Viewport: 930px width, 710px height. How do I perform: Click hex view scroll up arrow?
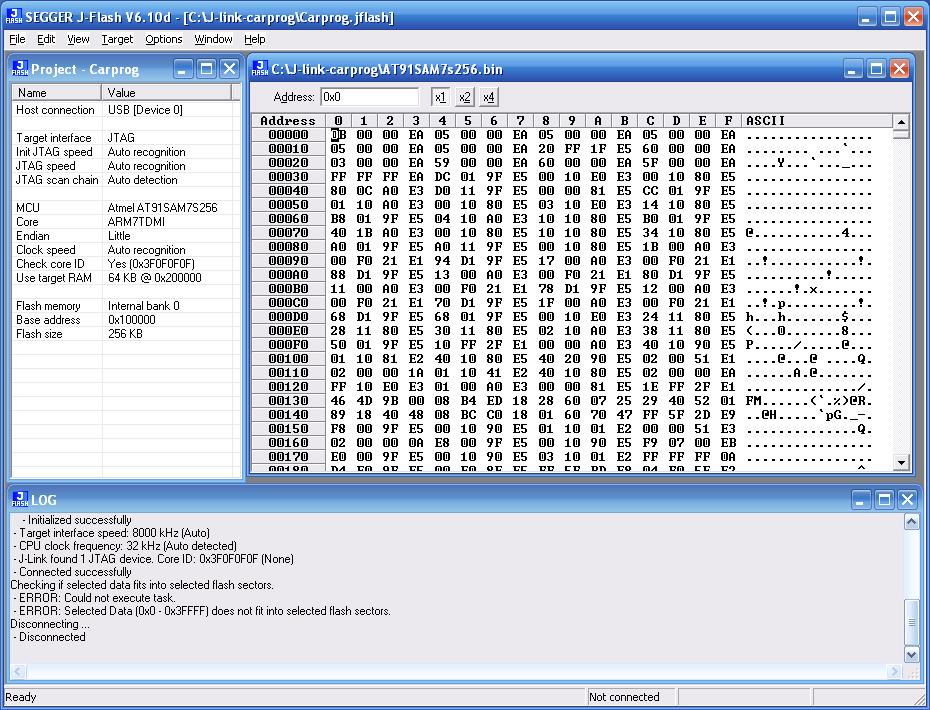902,122
